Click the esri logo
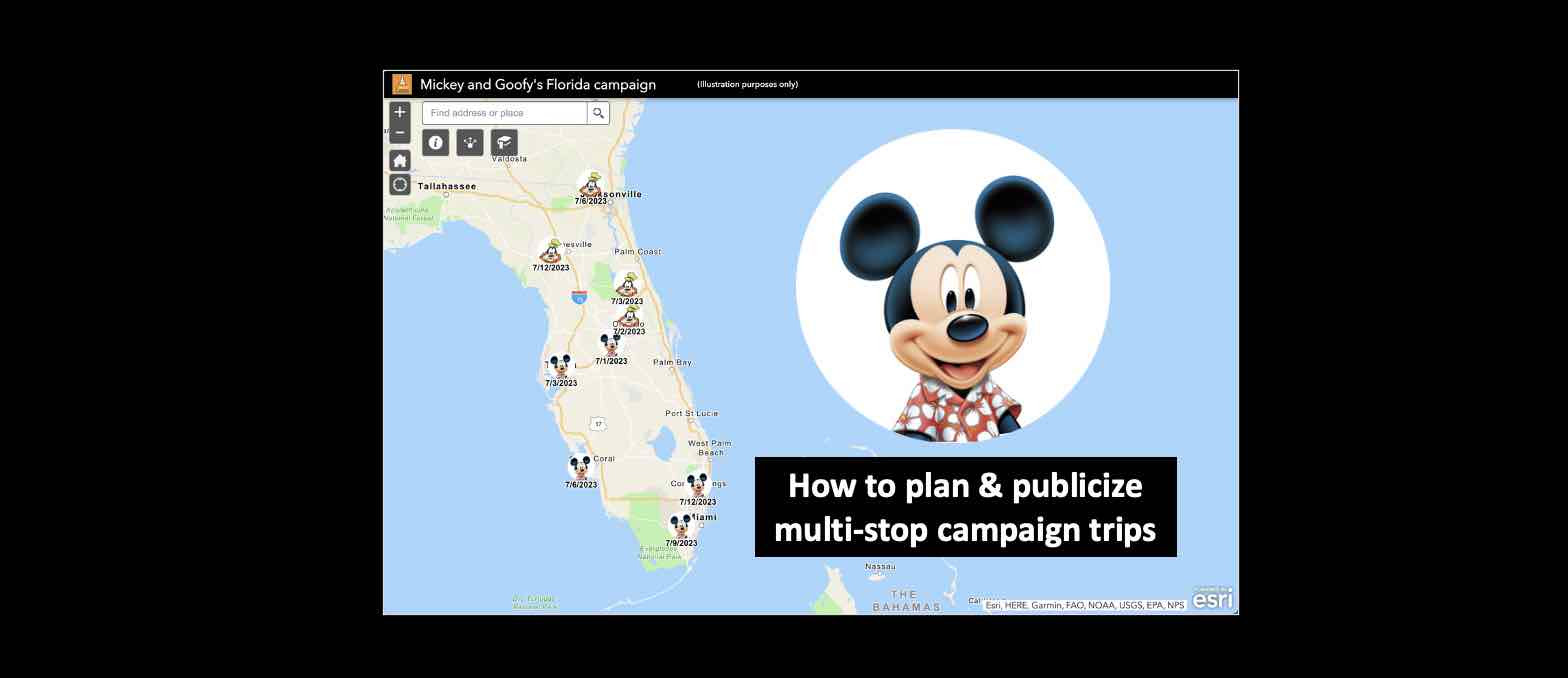This screenshot has width=1568, height=678. pyautogui.click(x=1212, y=598)
